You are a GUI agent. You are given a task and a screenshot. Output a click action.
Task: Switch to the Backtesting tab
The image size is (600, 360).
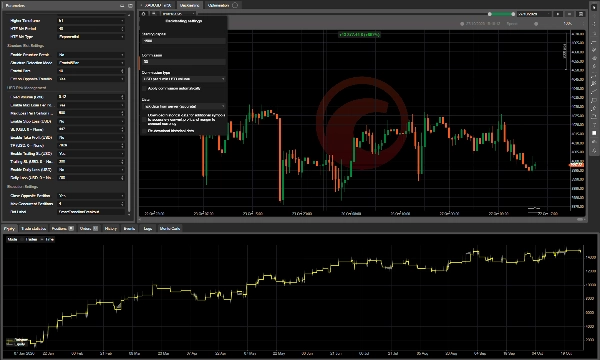189,5
